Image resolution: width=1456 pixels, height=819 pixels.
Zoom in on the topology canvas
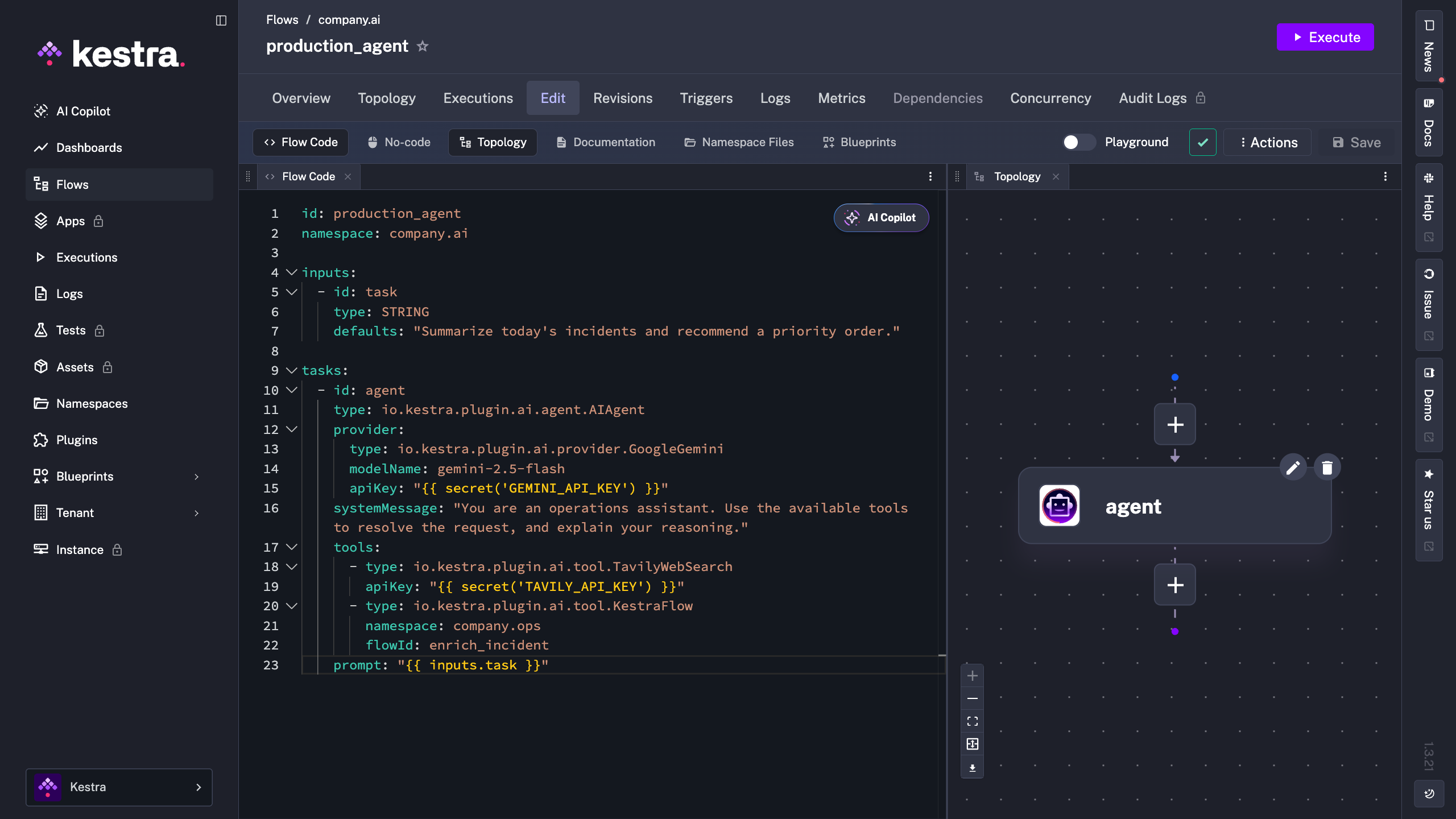[x=973, y=676]
